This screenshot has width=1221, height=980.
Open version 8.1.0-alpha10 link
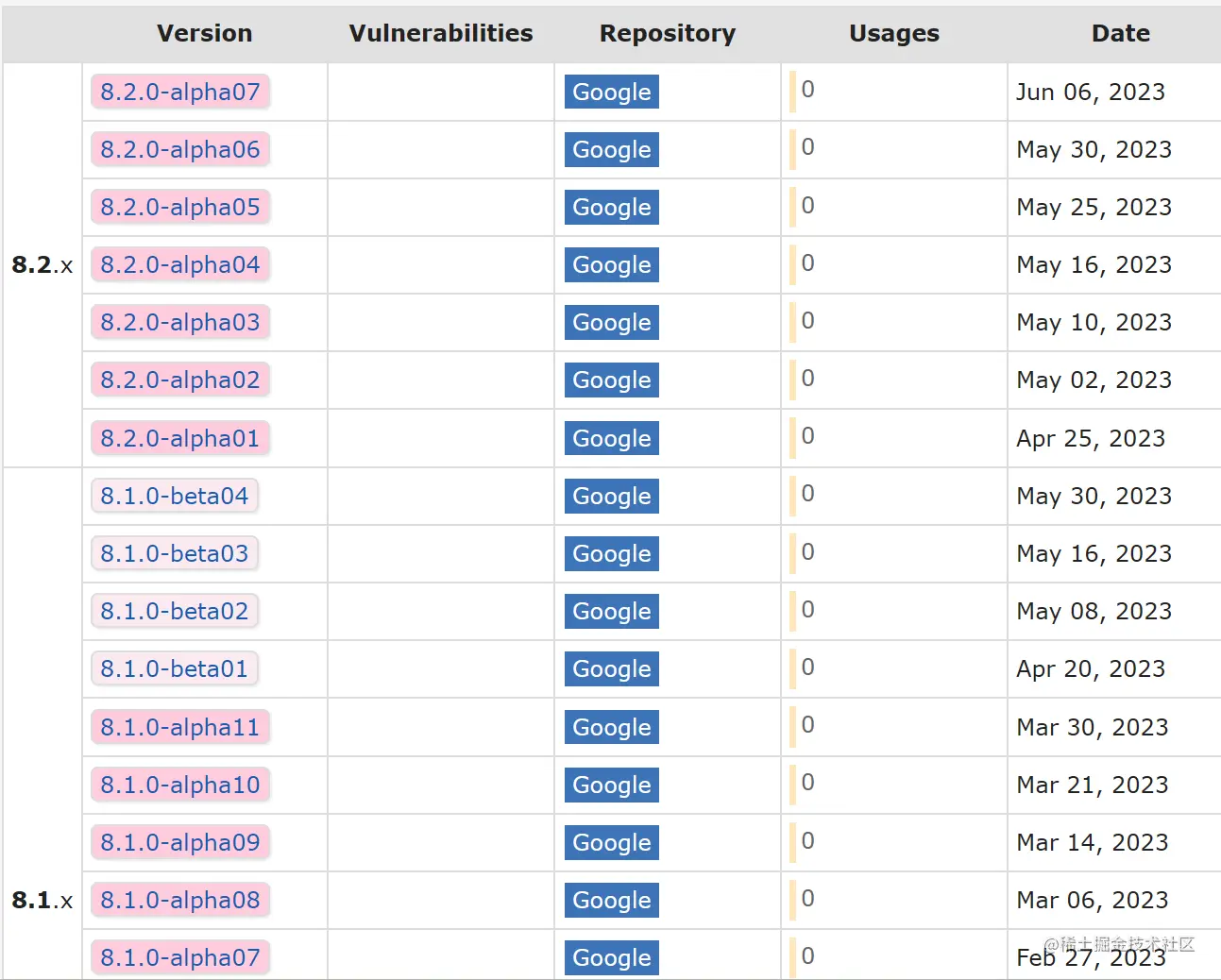[180, 785]
